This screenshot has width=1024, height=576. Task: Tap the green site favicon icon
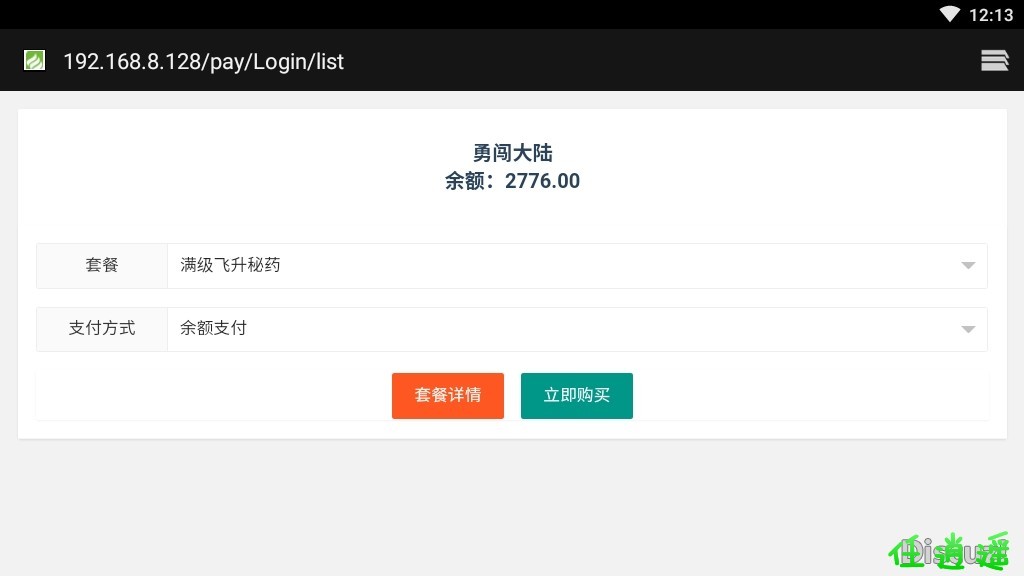click(x=35, y=60)
